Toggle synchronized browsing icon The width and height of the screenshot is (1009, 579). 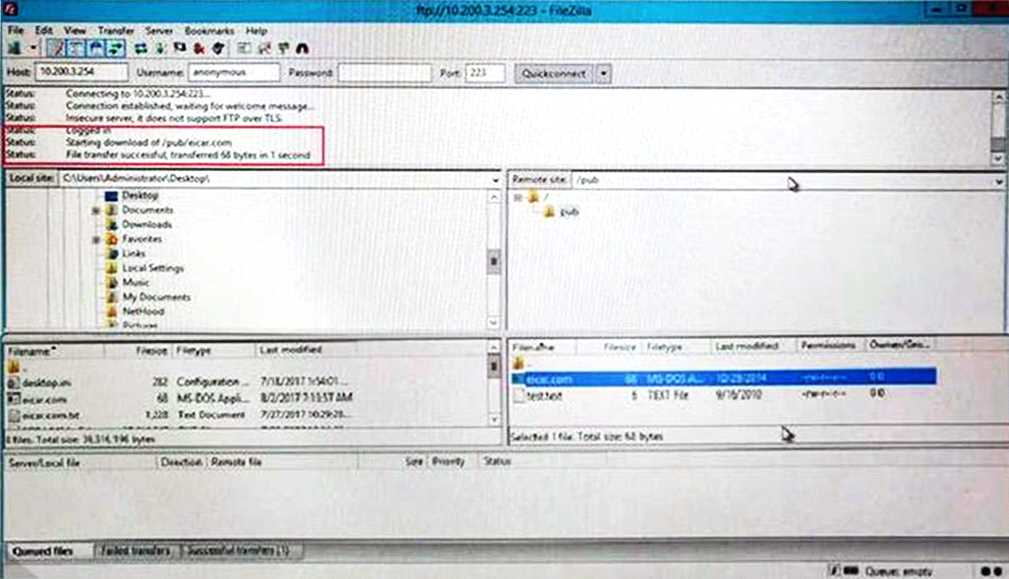[283, 48]
